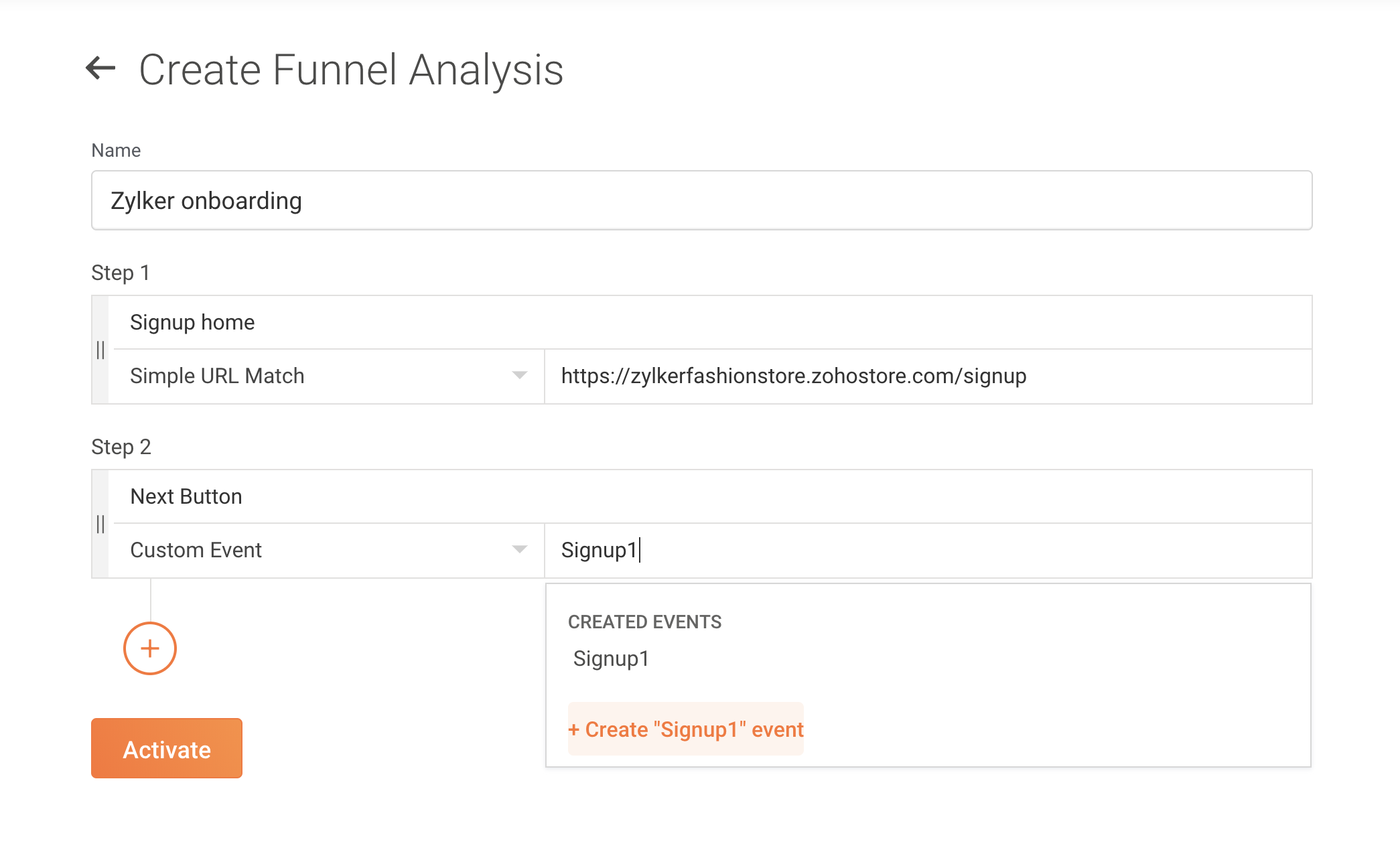Go back using the left arrow
Screen dimensions: 1400x848
coord(100,68)
